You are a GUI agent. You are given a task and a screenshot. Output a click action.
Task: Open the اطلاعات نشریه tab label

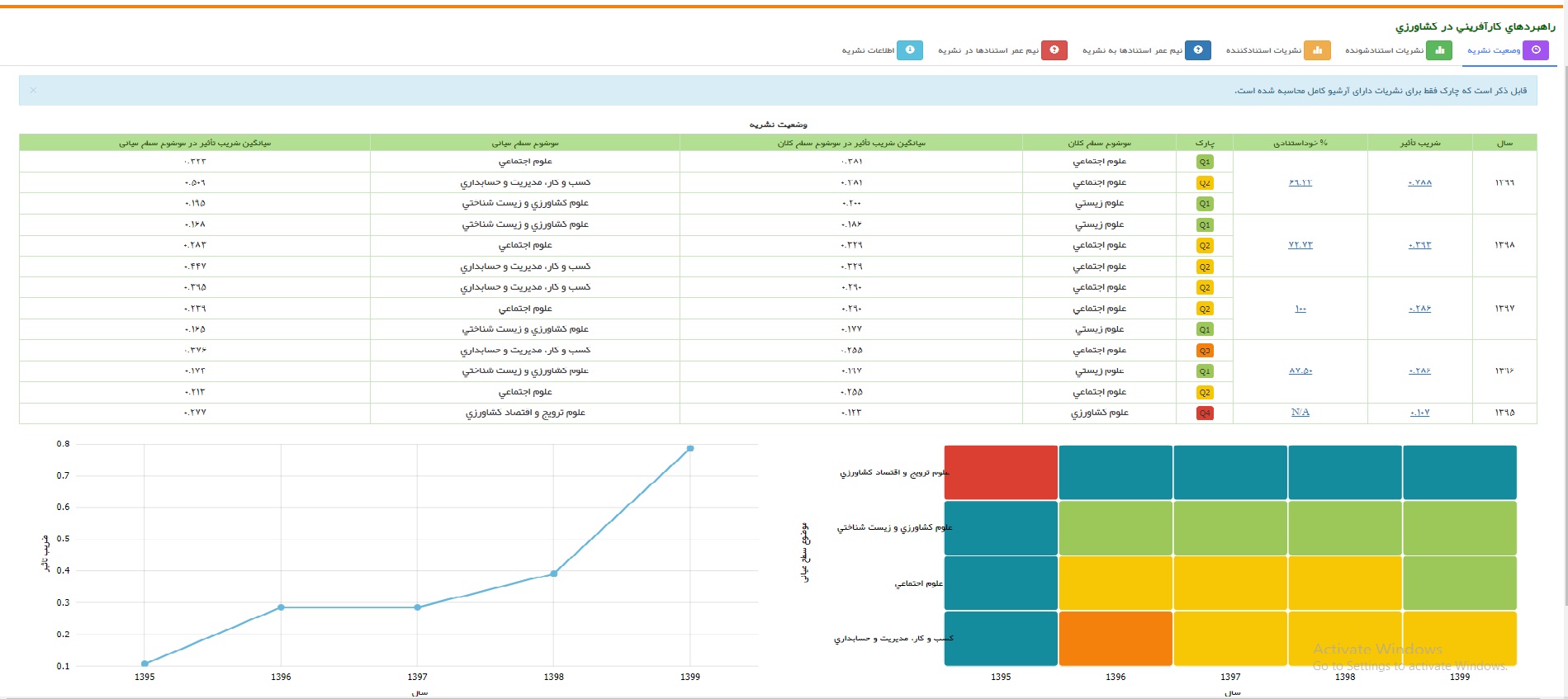tap(868, 50)
